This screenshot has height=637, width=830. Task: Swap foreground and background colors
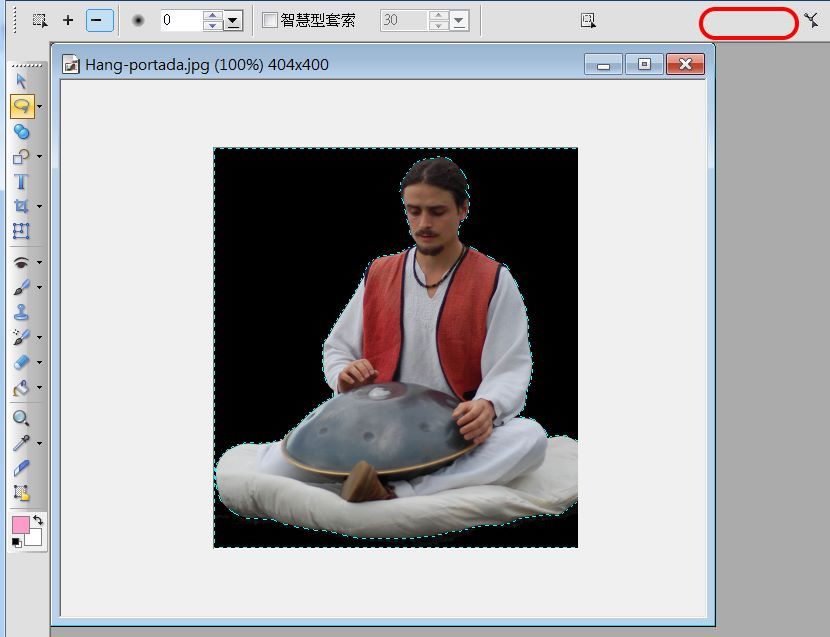pos(38,520)
